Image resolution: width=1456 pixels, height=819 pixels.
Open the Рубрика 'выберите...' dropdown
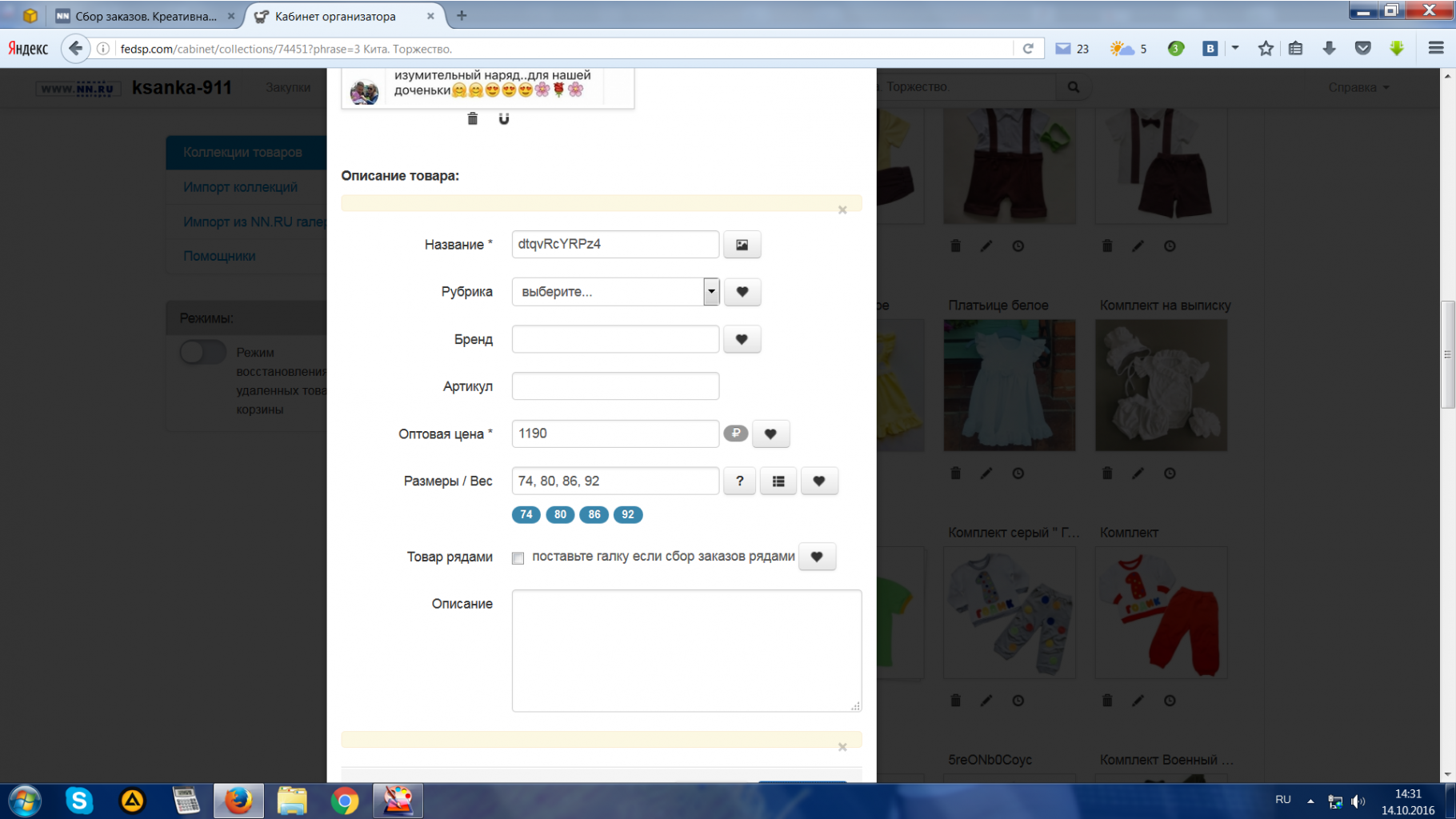click(x=615, y=292)
